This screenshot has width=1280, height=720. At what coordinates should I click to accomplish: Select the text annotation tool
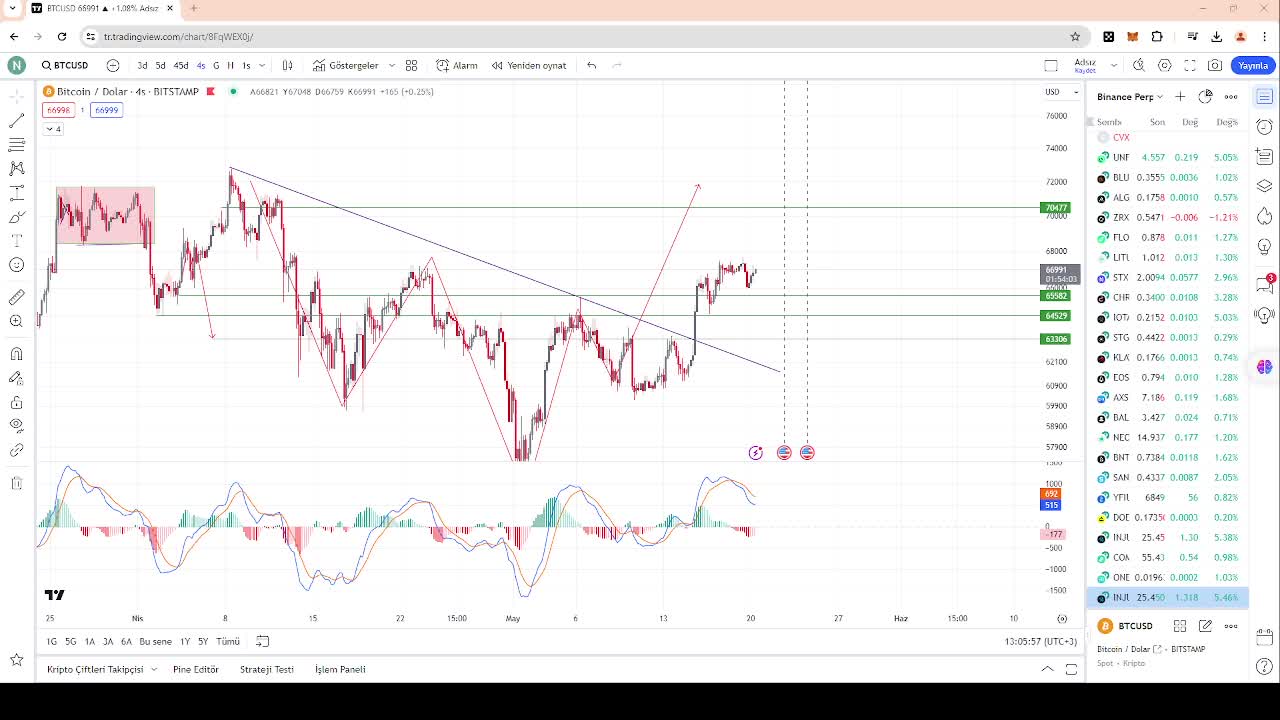tap(16, 241)
